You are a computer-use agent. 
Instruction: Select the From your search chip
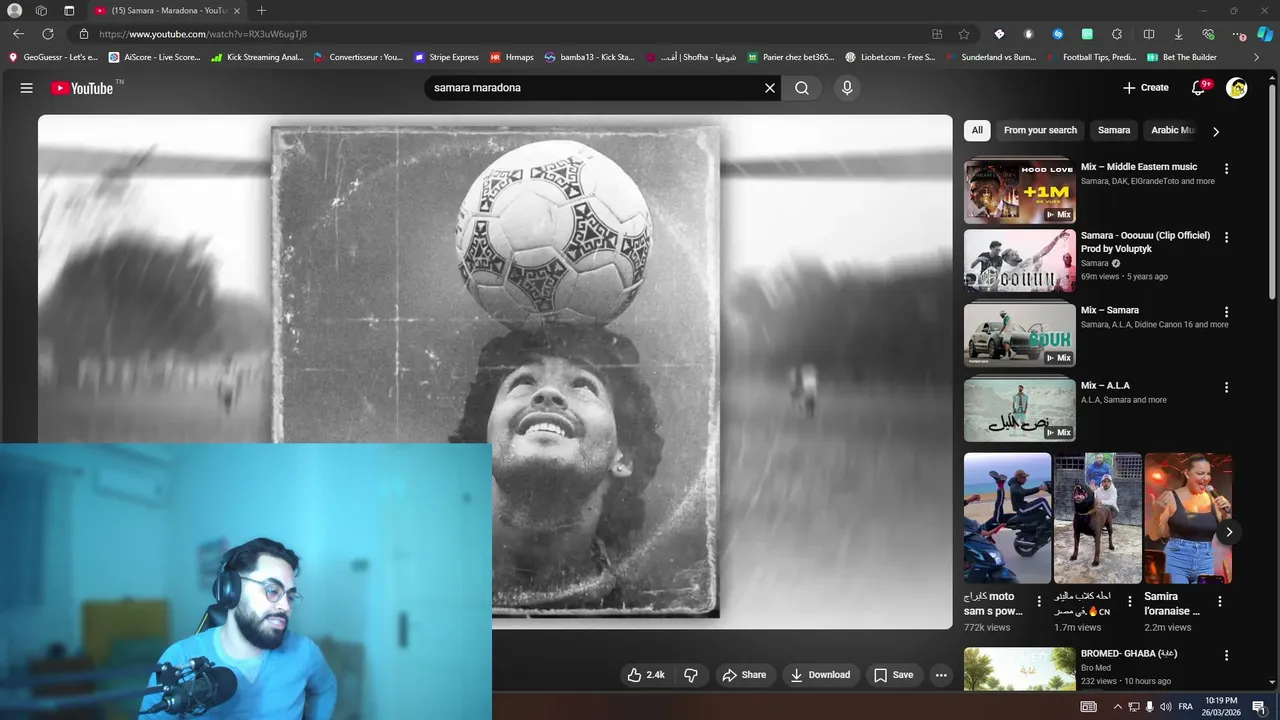(x=1040, y=130)
